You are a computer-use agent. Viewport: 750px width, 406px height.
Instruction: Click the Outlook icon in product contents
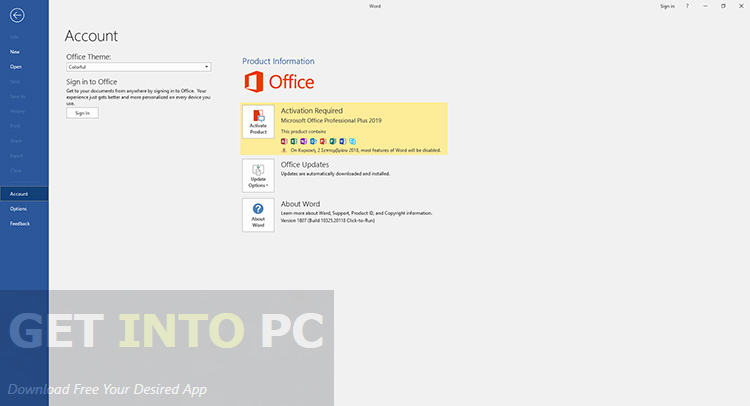[x=313, y=141]
